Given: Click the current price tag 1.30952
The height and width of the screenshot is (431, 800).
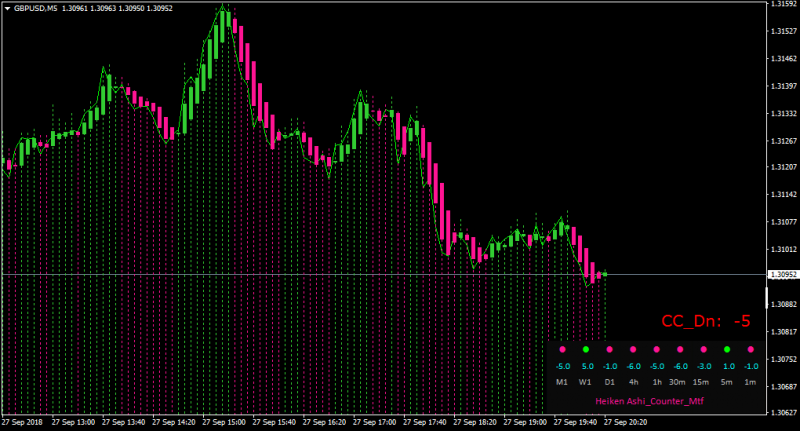Looking at the screenshot, I should (x=783, y=274).
